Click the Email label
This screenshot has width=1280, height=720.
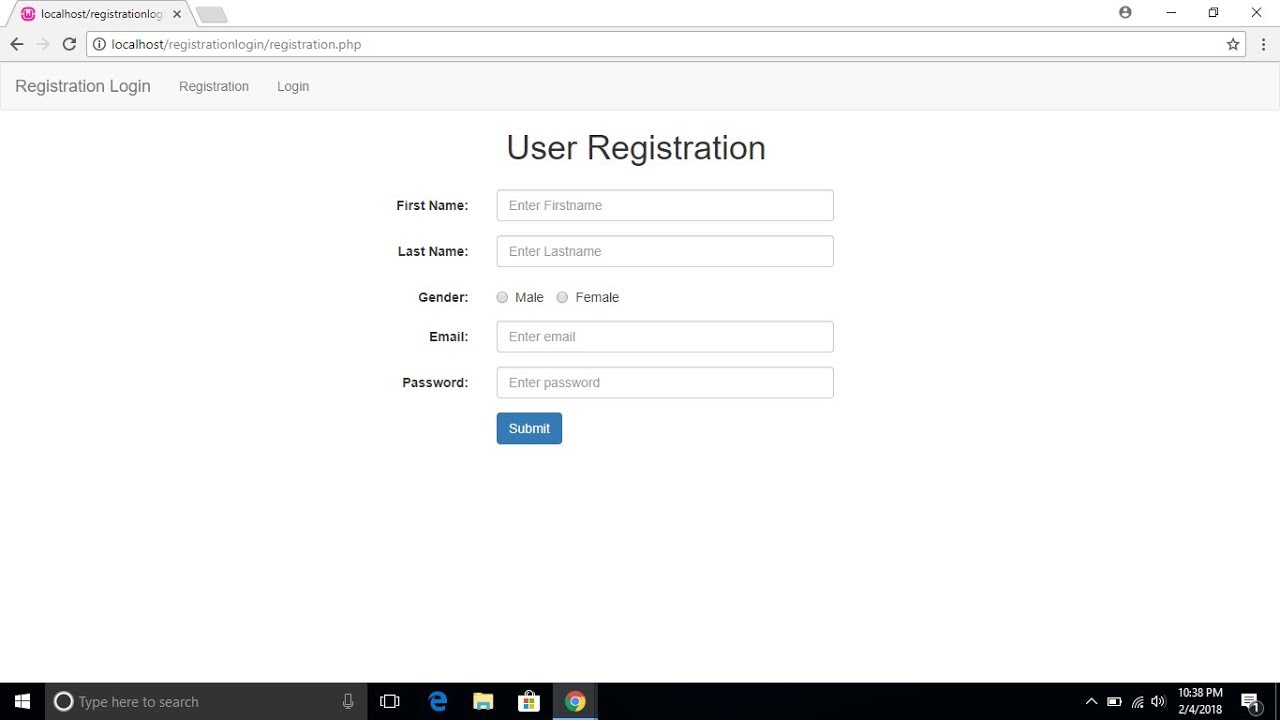tap(449, 337)
